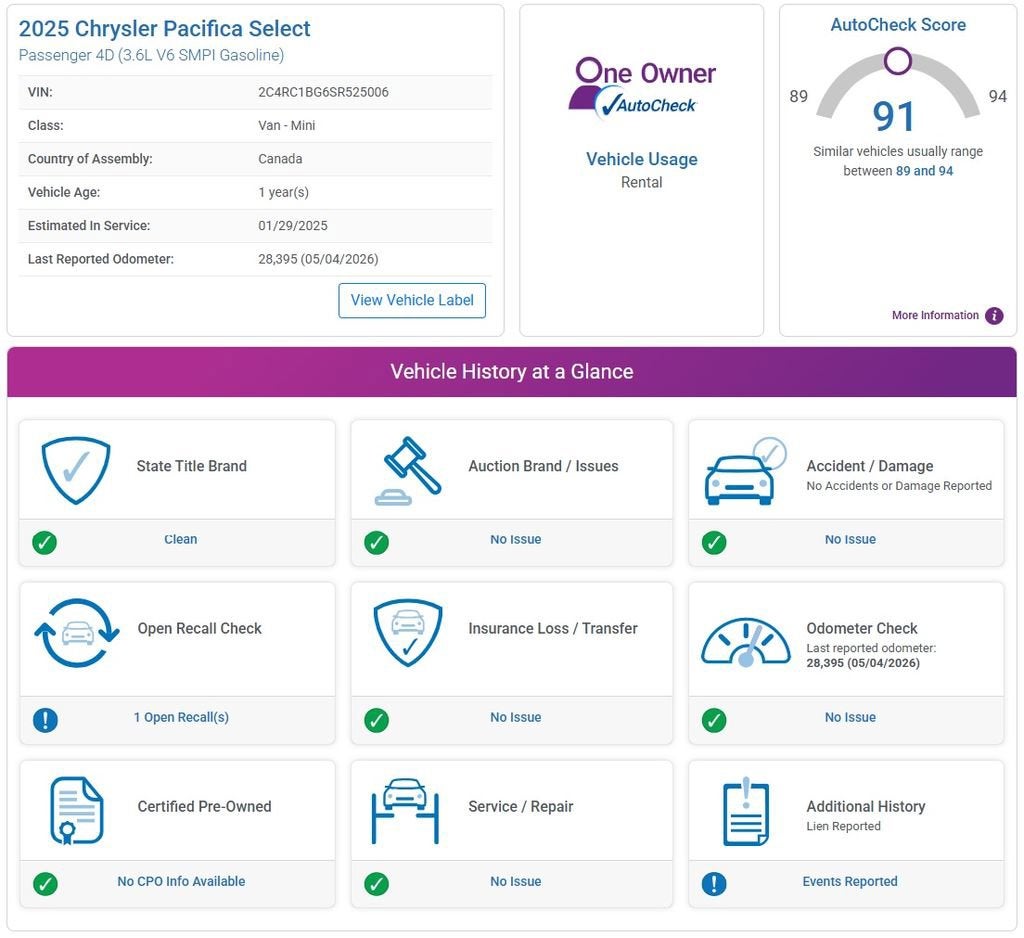Open the 1 Open Recall(s) link
Viewport: 1024px width, 938px height.
point(181,717)
